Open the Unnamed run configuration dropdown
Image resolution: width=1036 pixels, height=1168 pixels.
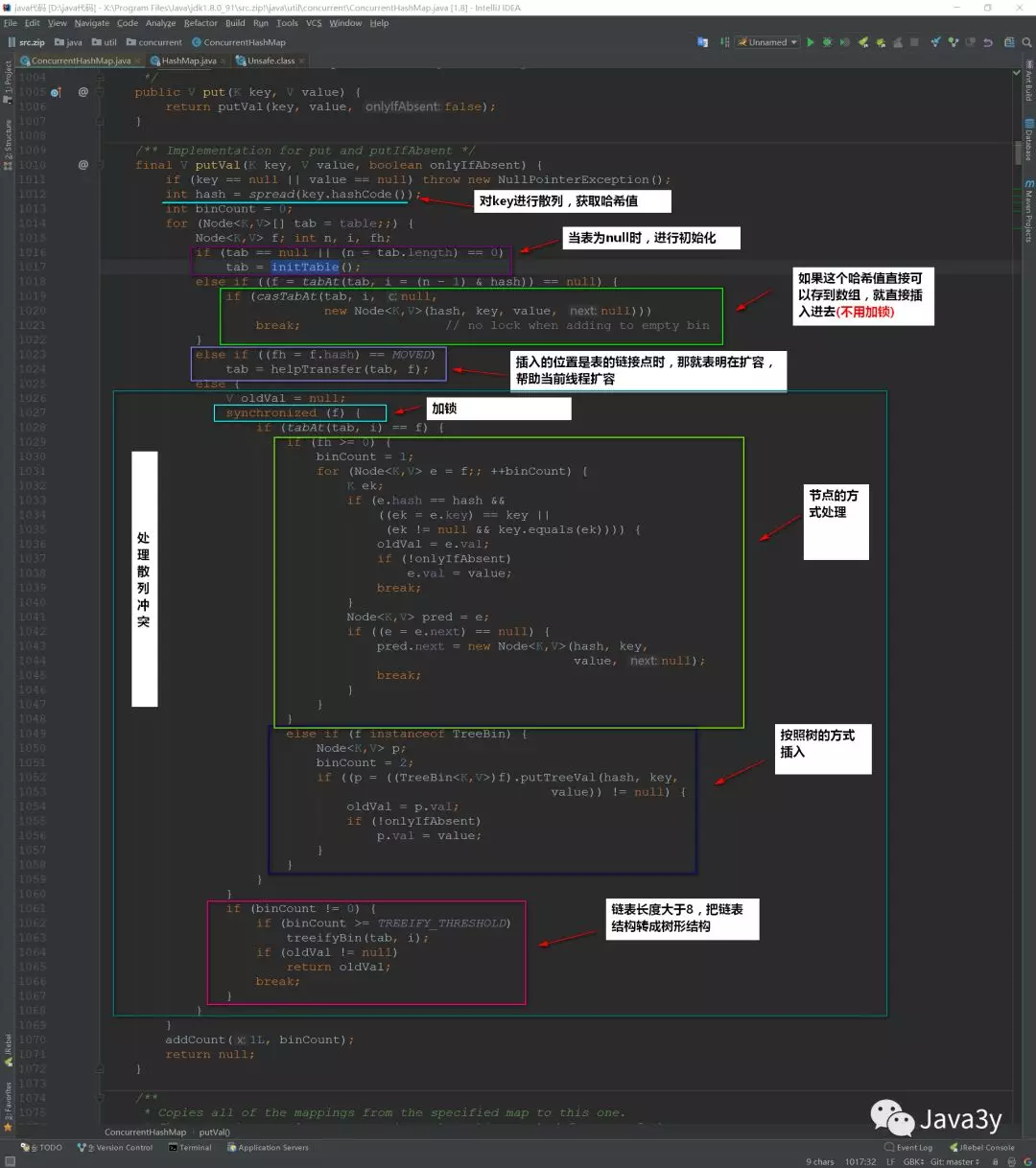point(767,42)
